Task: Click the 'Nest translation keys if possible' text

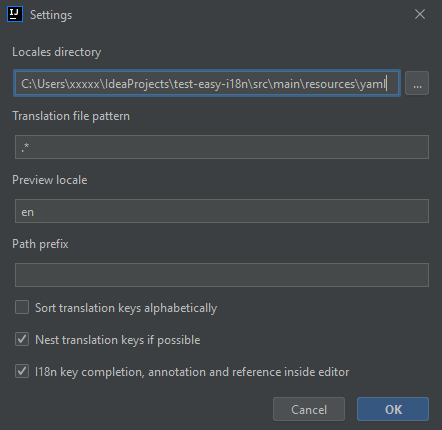Action: (118, 340)
